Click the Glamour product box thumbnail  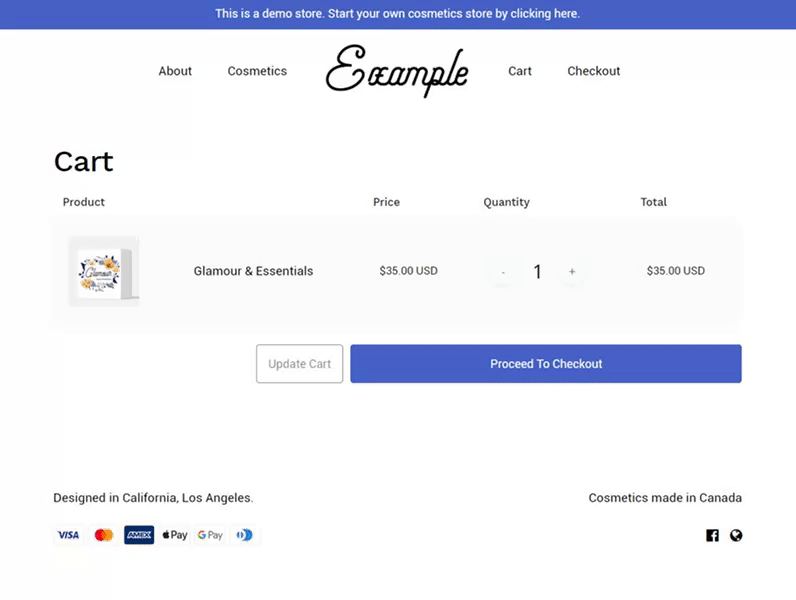pyautogui.click(x=104, y=272)
